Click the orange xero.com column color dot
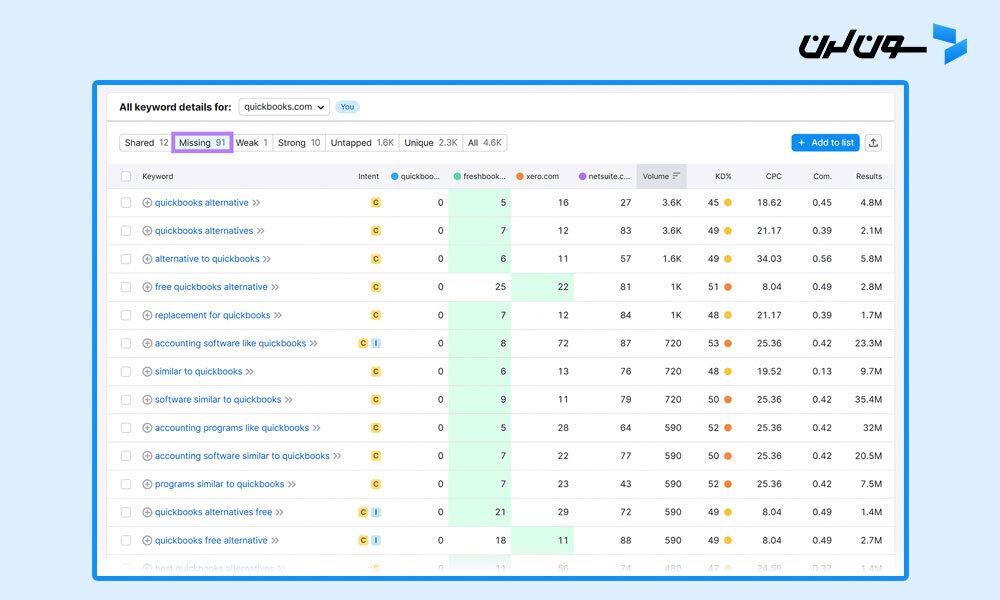This screenshot has height=600, width=1000. (520, 177)
